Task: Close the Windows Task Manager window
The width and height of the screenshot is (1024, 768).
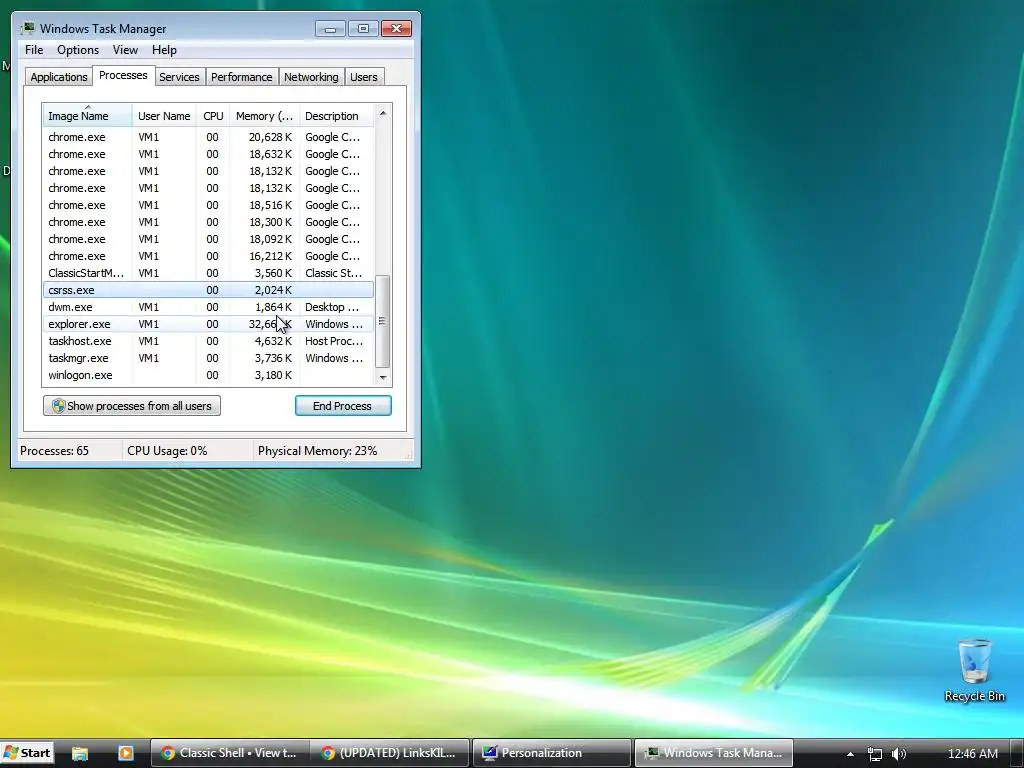Action: (x=396, y=29)
